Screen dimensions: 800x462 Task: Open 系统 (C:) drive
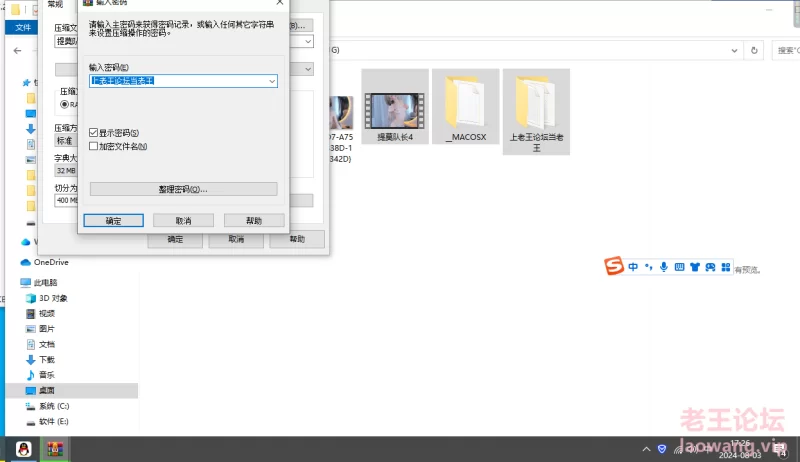[54, 406]
